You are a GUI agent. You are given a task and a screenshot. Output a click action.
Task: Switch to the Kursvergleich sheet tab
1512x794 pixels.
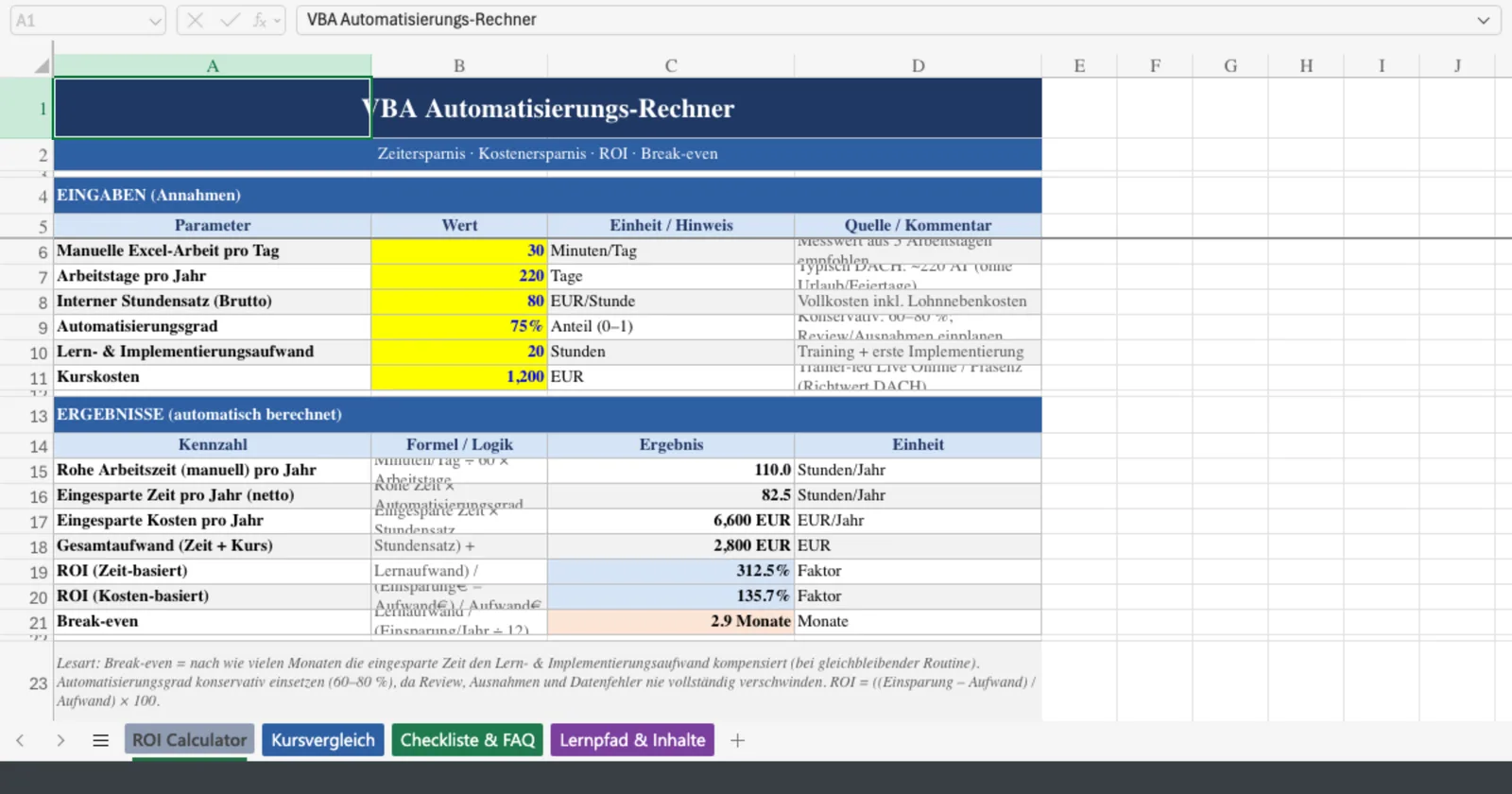pos(323,740)
